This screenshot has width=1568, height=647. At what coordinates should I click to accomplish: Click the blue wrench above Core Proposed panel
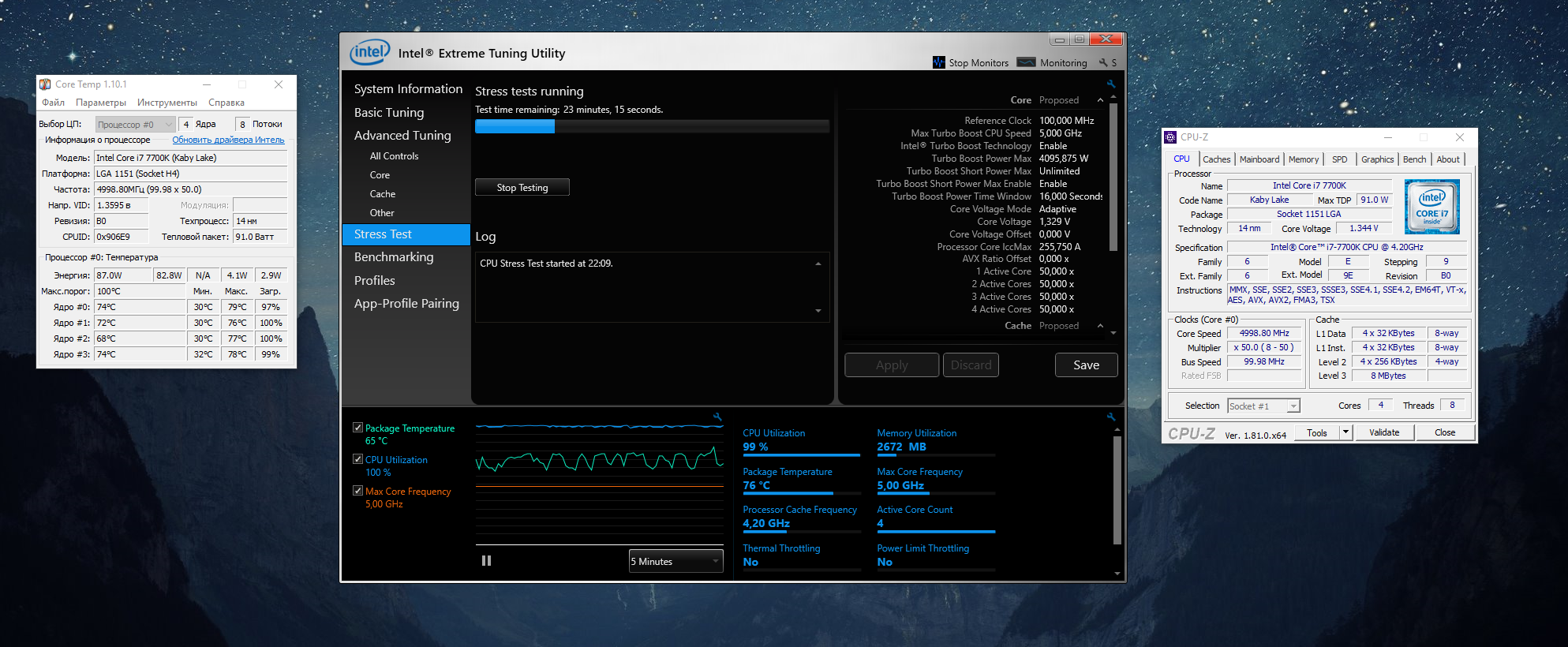[1111, 84]
